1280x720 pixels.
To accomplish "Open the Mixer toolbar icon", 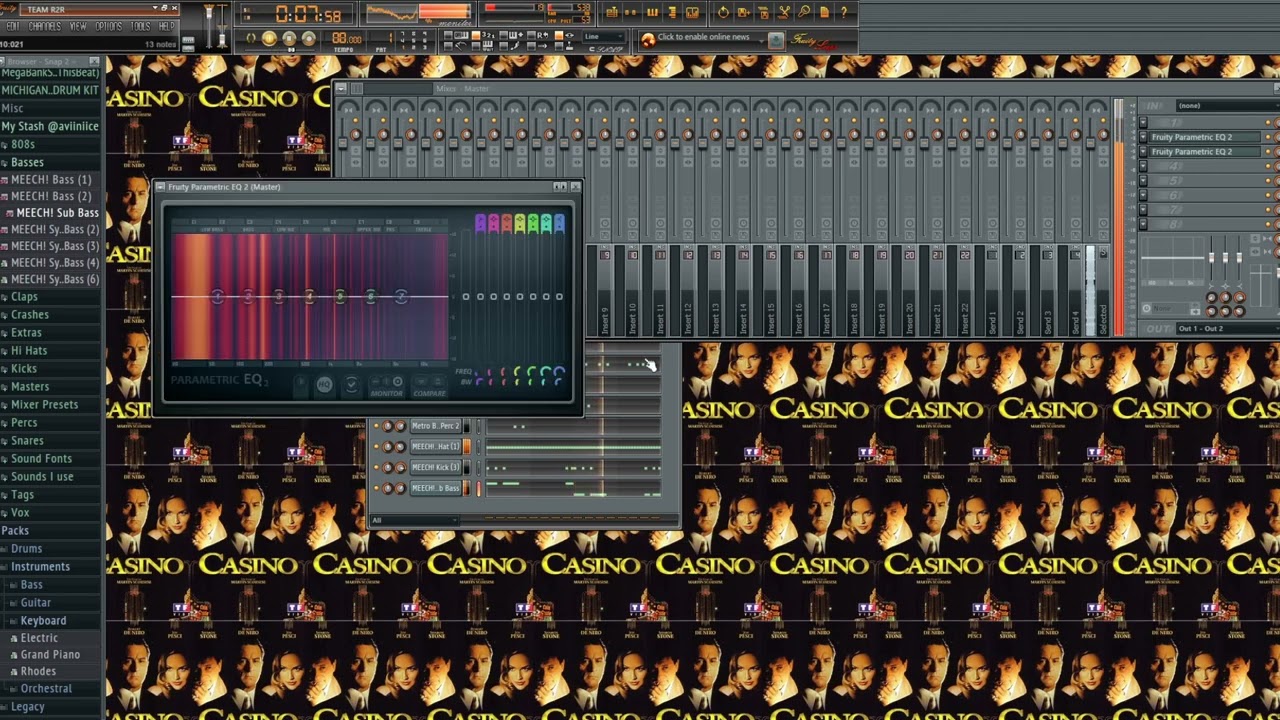I will 693,13.
